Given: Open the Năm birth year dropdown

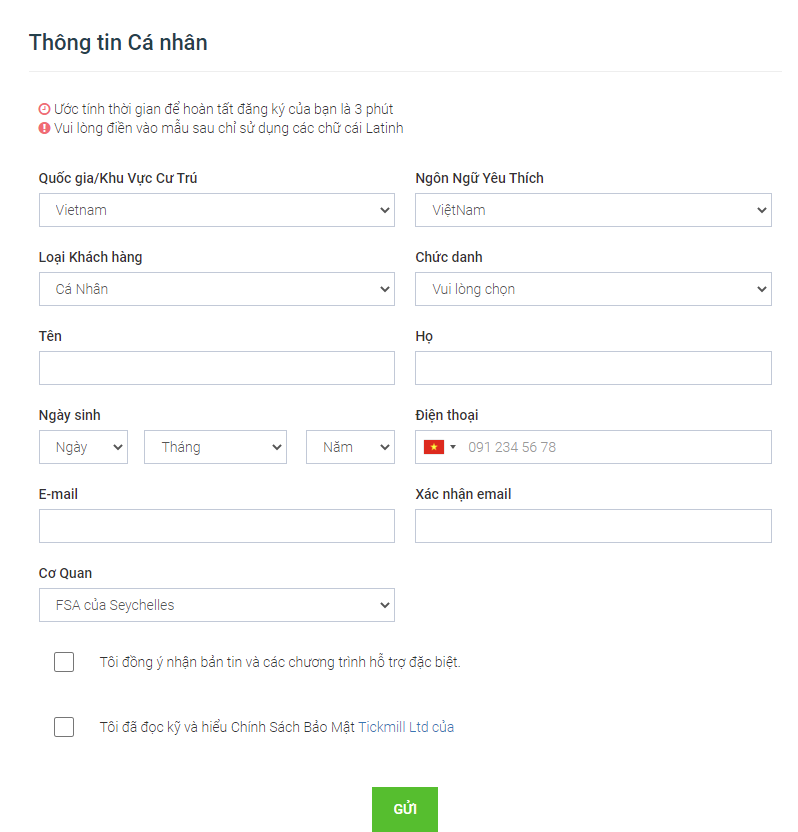Looking at the screenshot, I should [x=350, y=447].
